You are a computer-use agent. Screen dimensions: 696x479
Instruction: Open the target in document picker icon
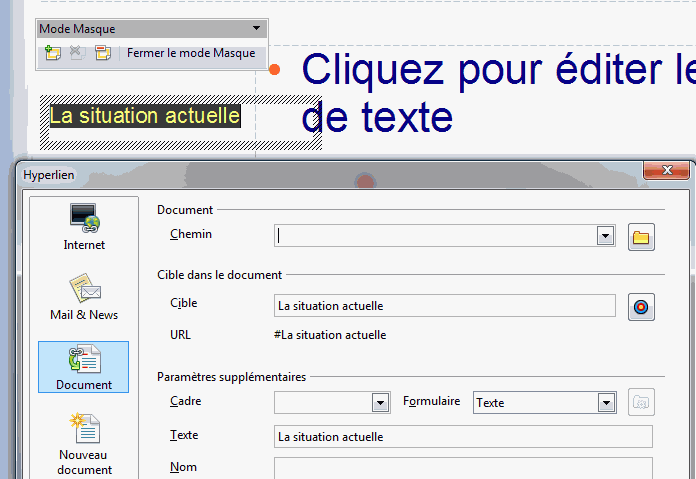click(x=641, y=307)
